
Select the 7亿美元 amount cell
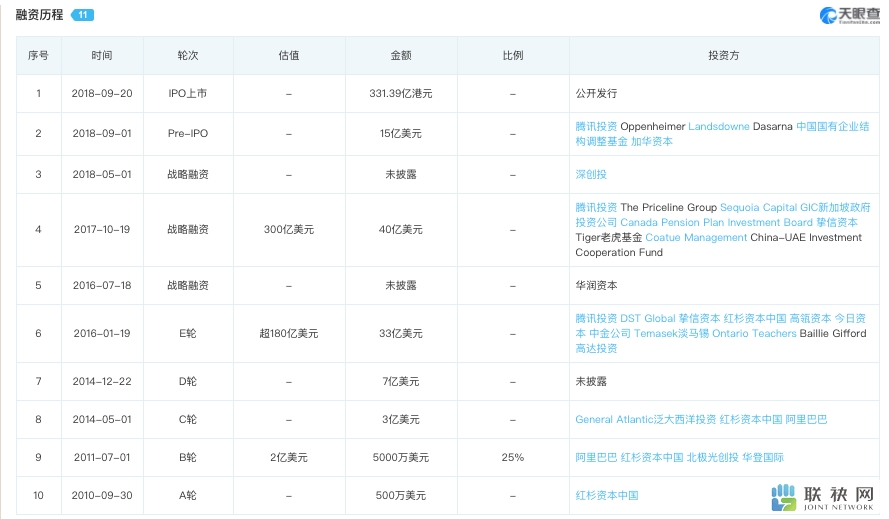(401, 381)
